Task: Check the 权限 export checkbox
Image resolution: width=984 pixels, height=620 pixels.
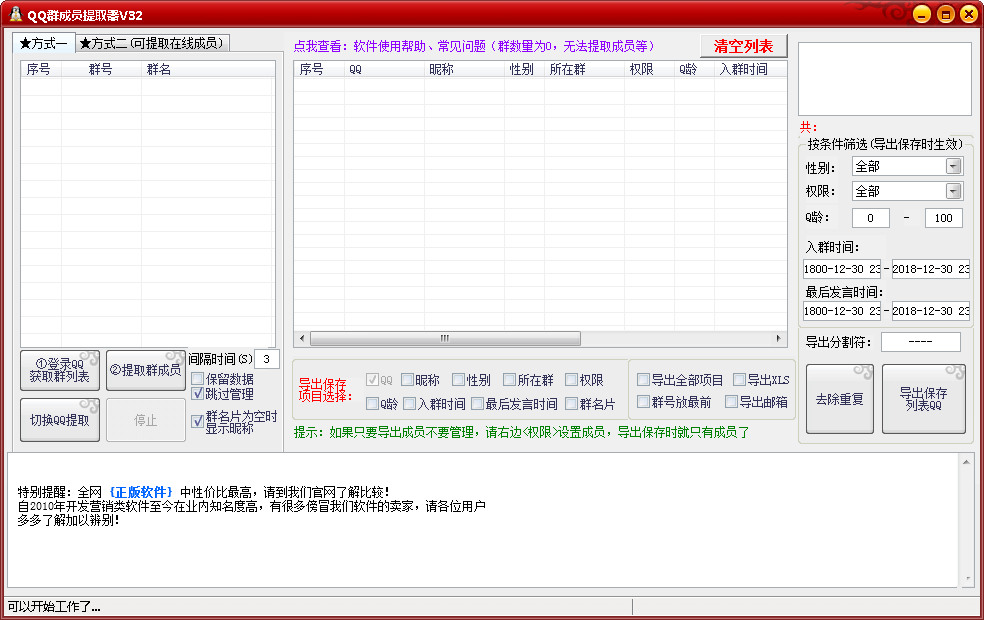Action: [571, 380]
